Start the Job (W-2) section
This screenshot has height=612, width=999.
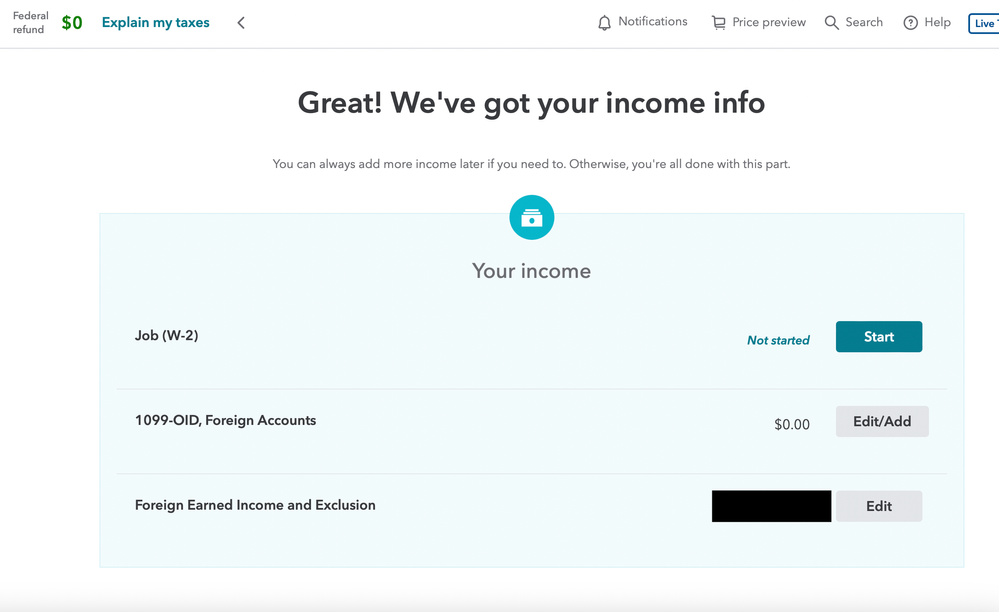point(879,336)
